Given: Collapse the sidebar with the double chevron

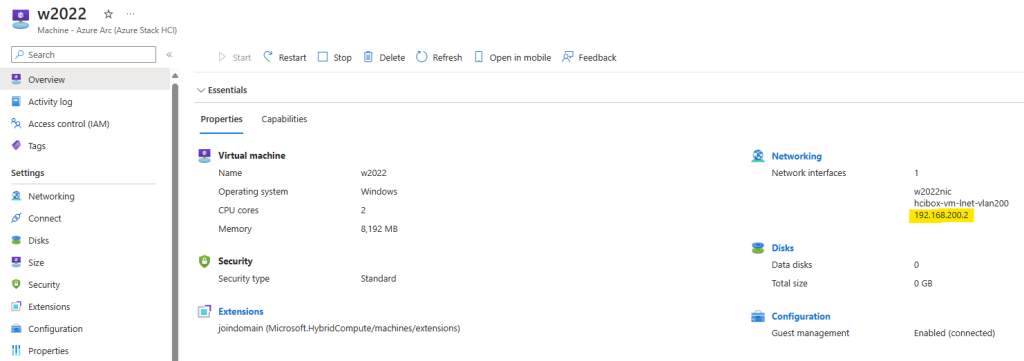Looking at the screenshot, I should [168, 55].
